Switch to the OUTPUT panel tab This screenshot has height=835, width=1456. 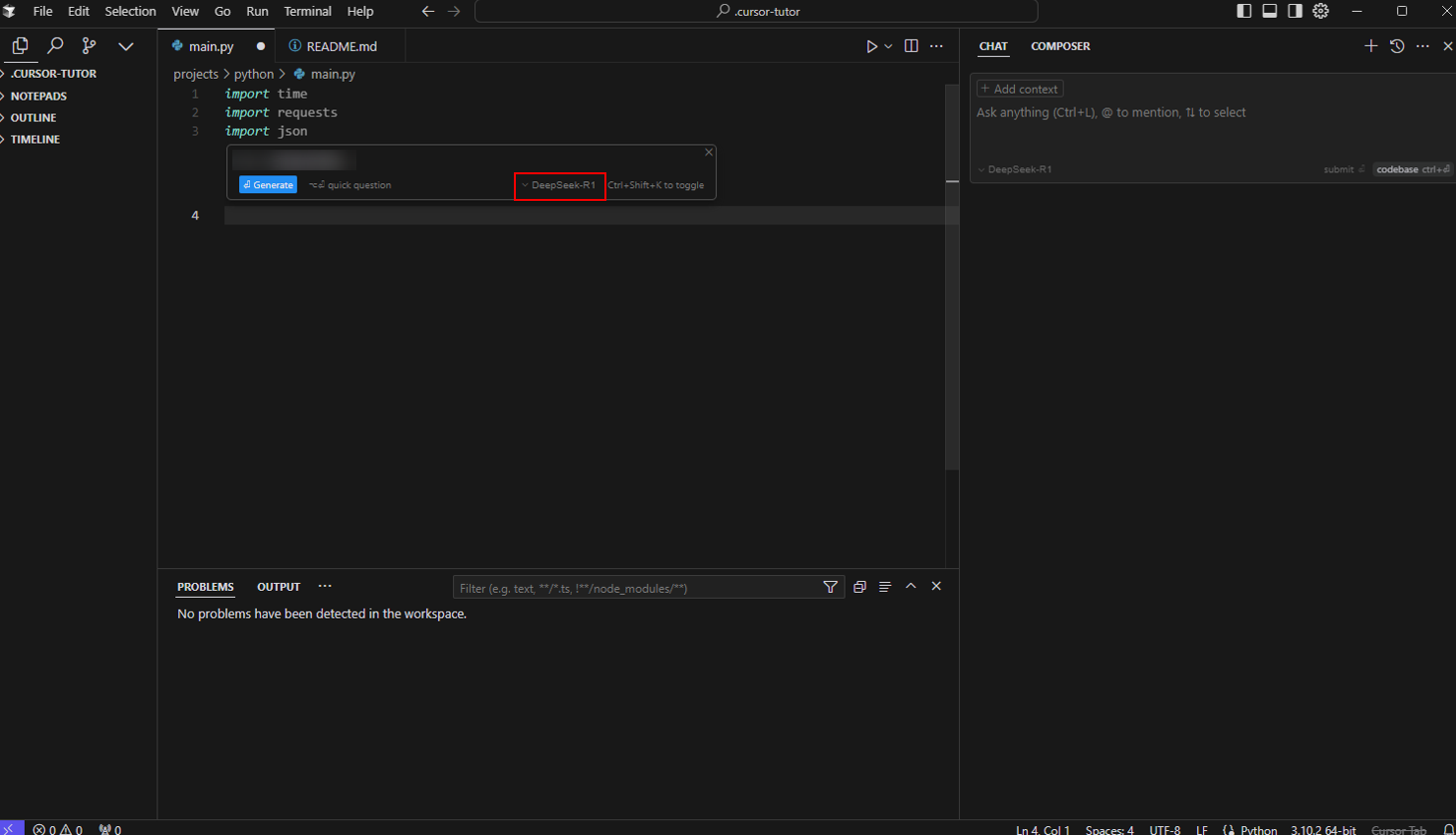(x=279, y=587)
